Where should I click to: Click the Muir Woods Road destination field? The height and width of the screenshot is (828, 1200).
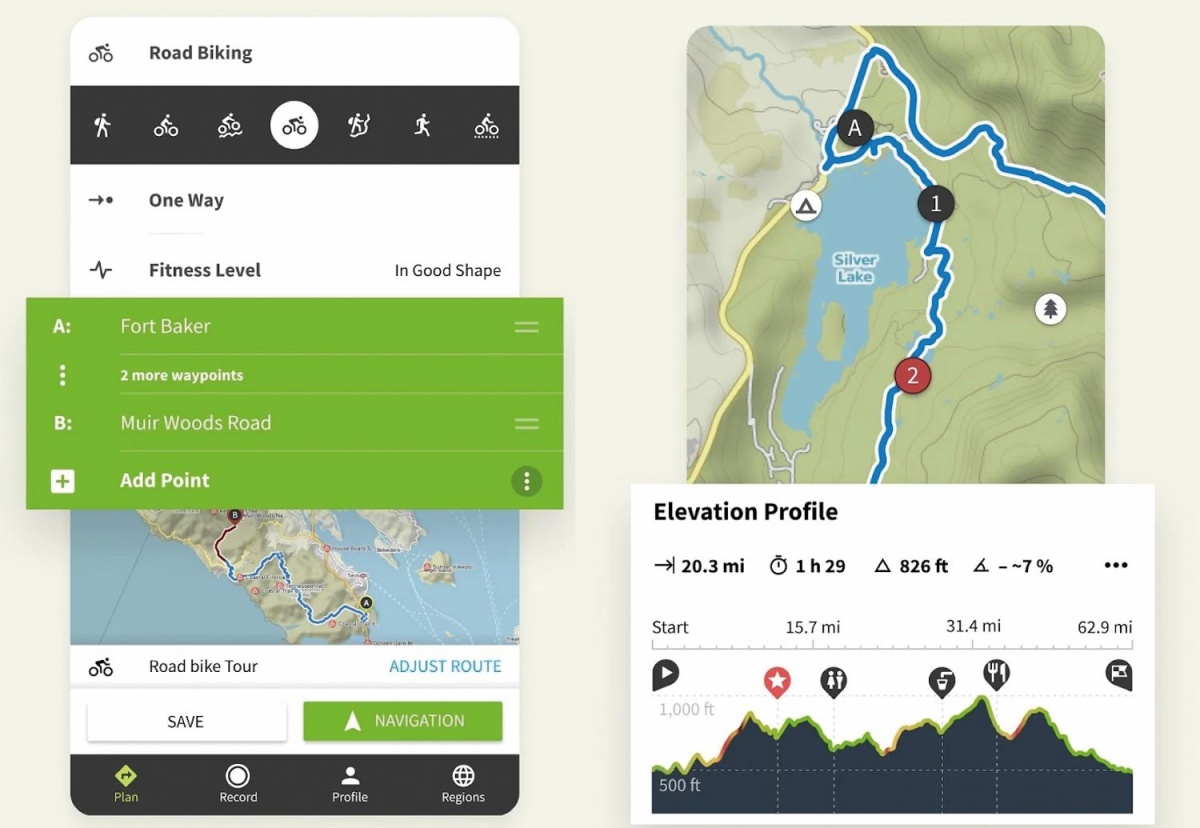click(x=294, y=423)
